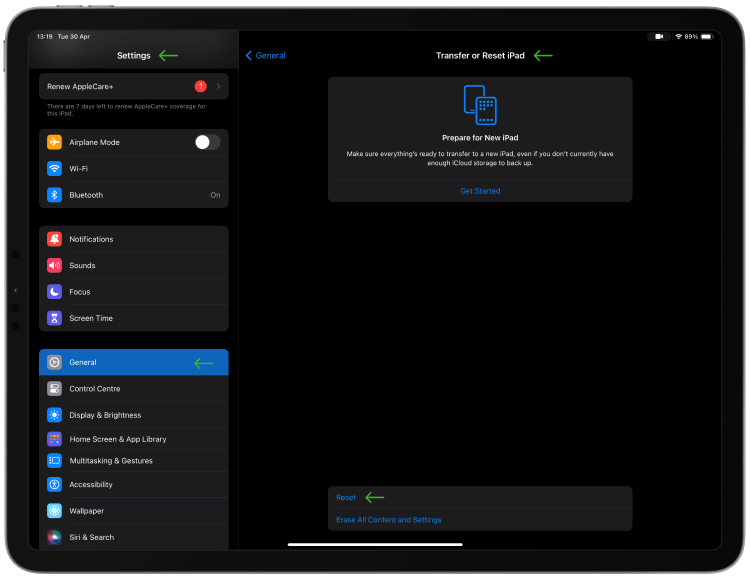Tap the Multitasking & Gestures icon
The height and width of the screenshot is (581, 750).
coord(54,460)
